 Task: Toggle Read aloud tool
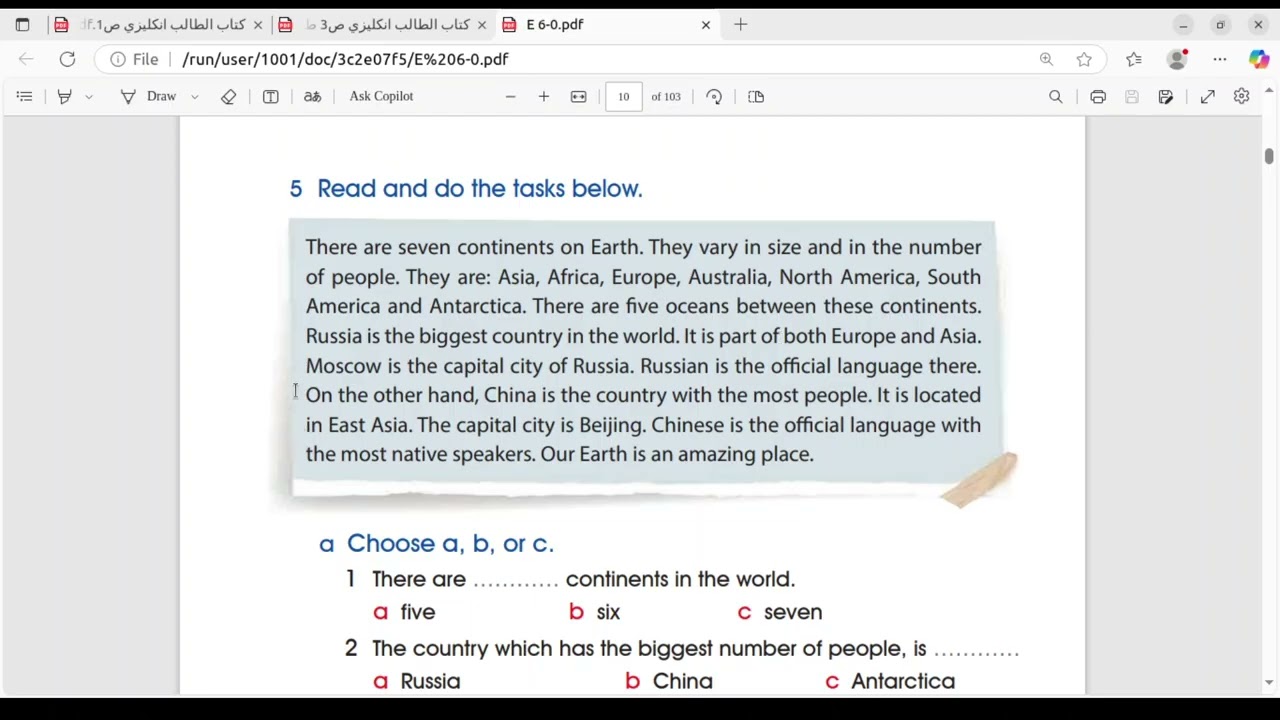[312, 96]
